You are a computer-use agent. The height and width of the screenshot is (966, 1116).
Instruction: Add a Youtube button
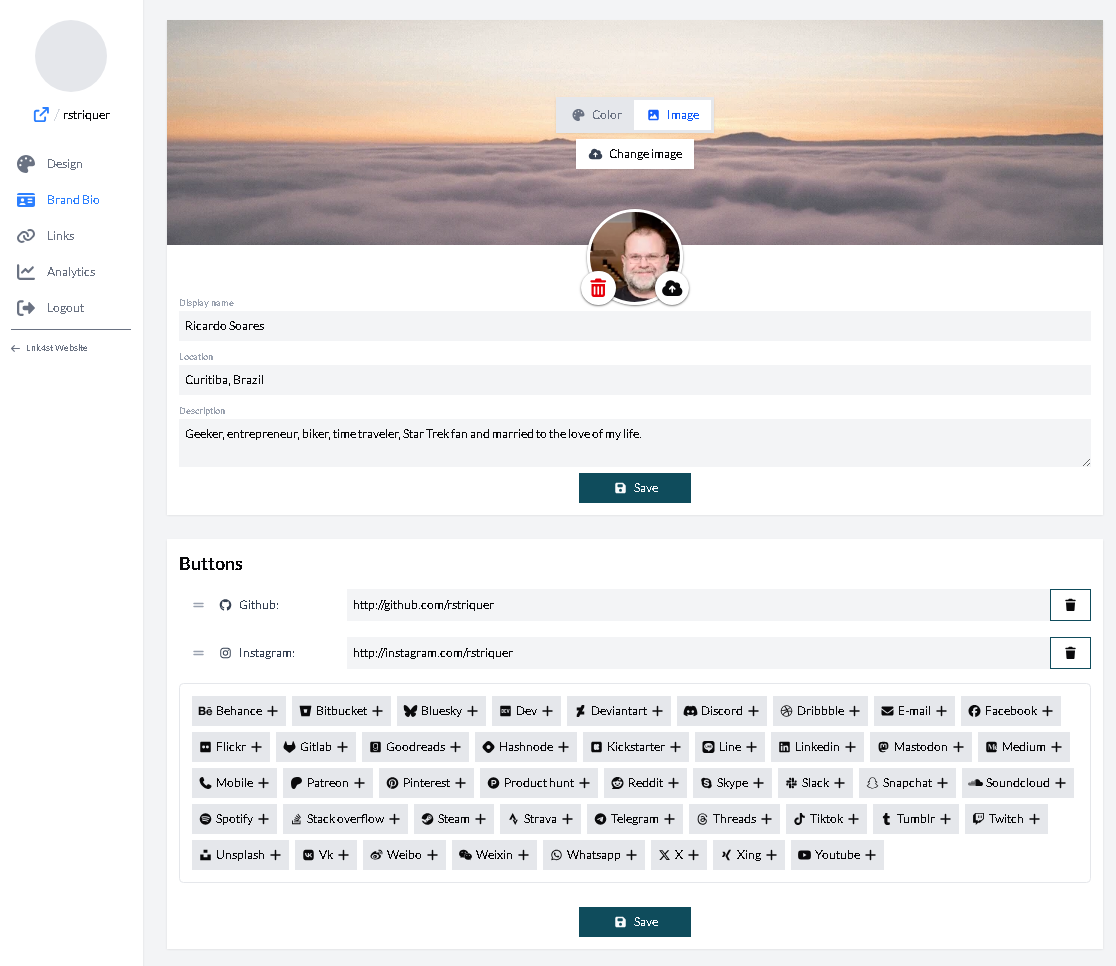(x=837, y=855)
